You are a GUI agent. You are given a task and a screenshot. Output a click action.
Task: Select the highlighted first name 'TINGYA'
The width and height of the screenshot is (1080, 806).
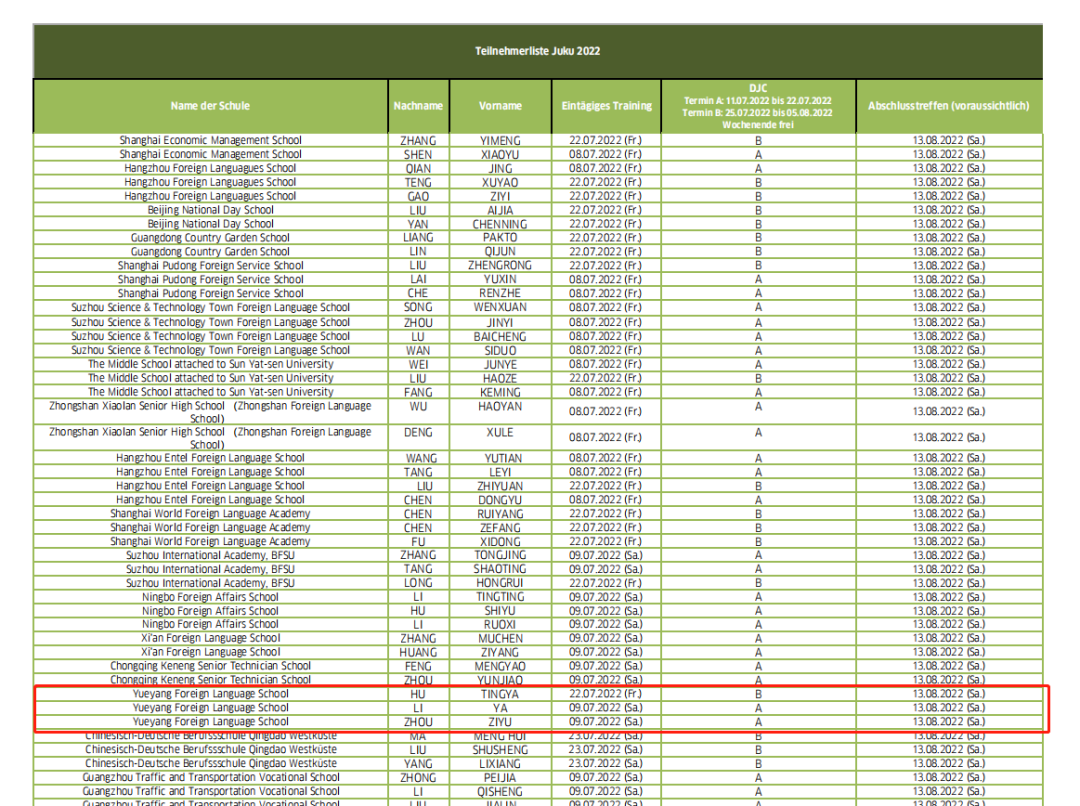[x=500, y=694]
